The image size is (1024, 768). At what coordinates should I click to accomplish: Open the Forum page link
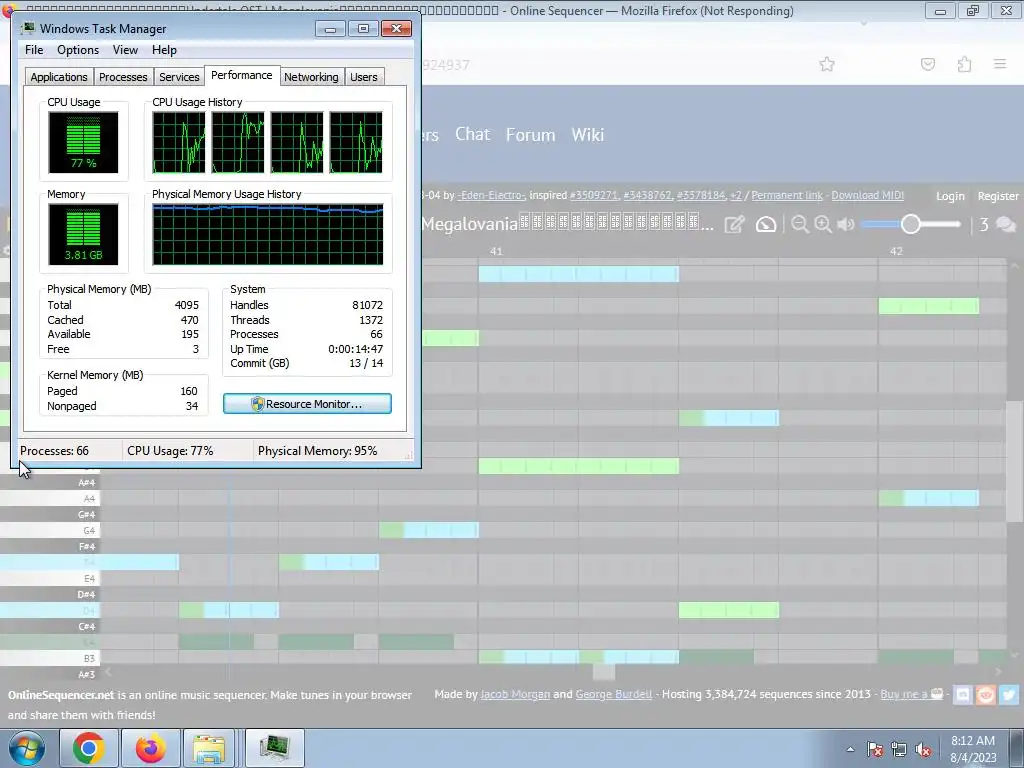pos(530,135)
